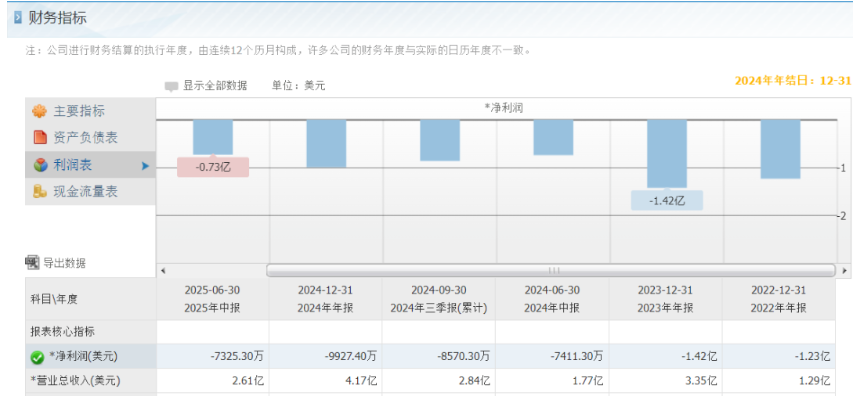Screen dimensions: 860x400
Task: Click the 现金流量表 coins icon
Action: point(40,192)
